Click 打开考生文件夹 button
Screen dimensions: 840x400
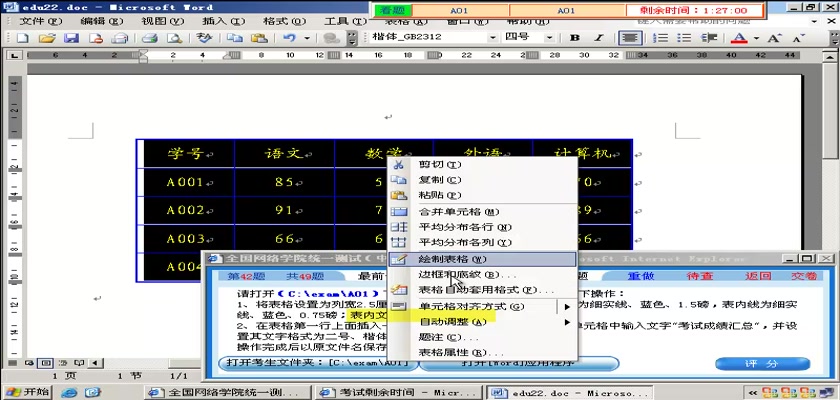point(318,364)
